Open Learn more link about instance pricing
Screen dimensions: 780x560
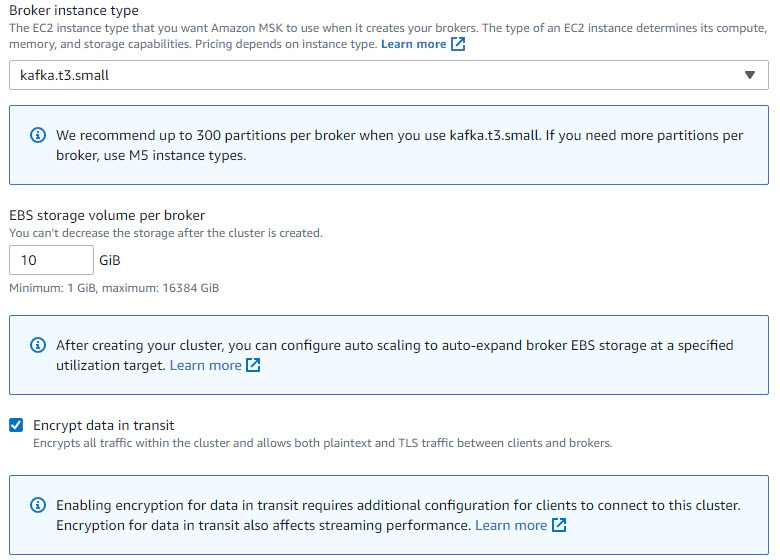[413, 44]
